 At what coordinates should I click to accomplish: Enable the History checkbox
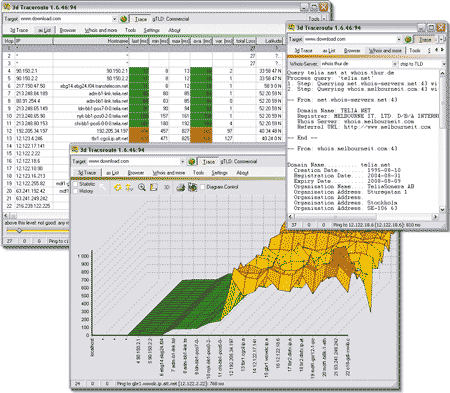75,191
